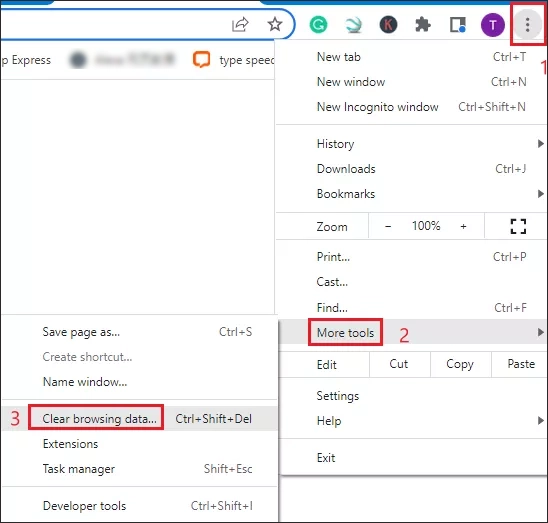Viewport: 548px width, 523px height.
Task: Open the Extensions puzzle piece icon
Action: 423,25
